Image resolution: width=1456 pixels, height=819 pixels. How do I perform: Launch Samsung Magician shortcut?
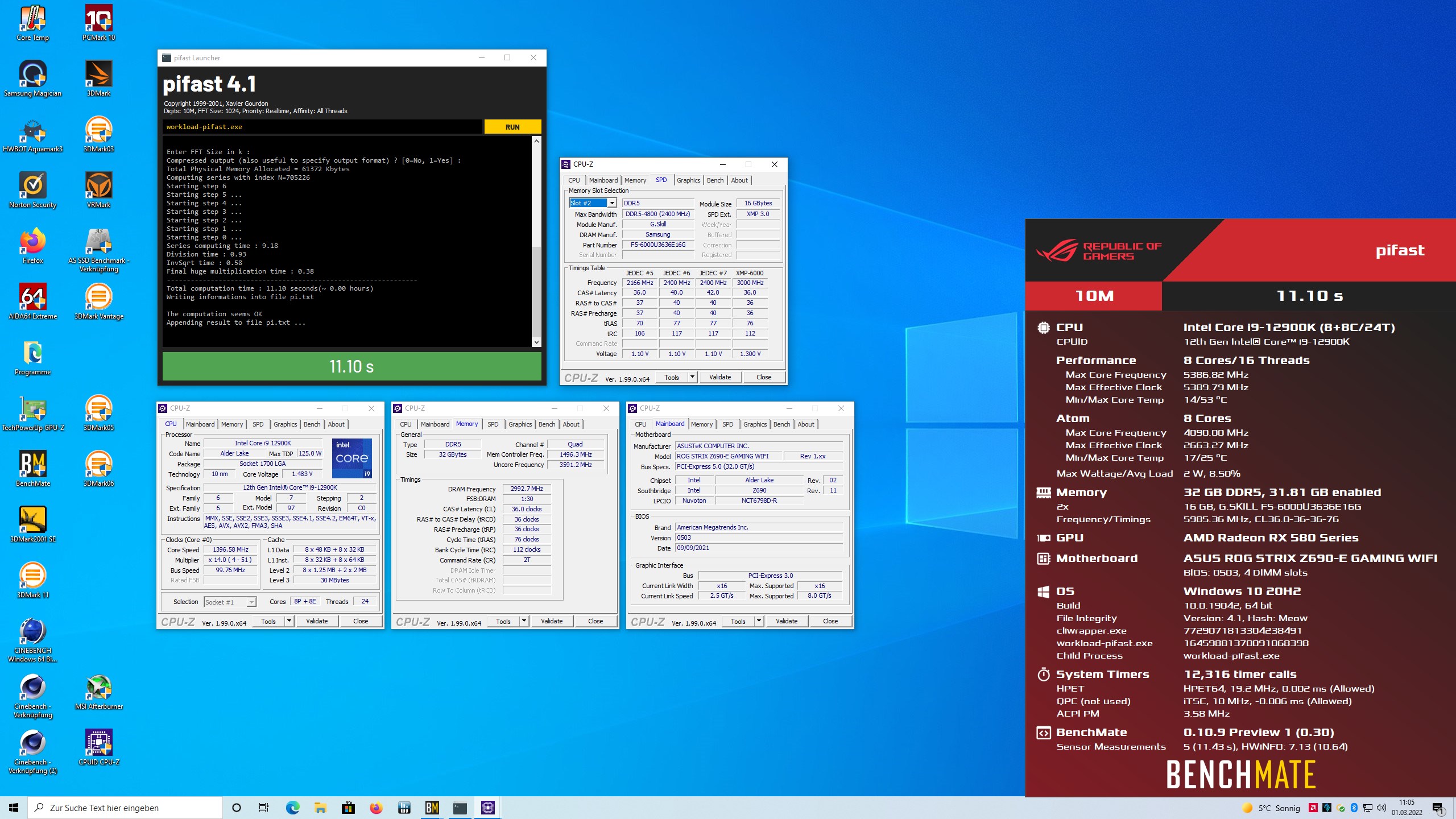32,78
